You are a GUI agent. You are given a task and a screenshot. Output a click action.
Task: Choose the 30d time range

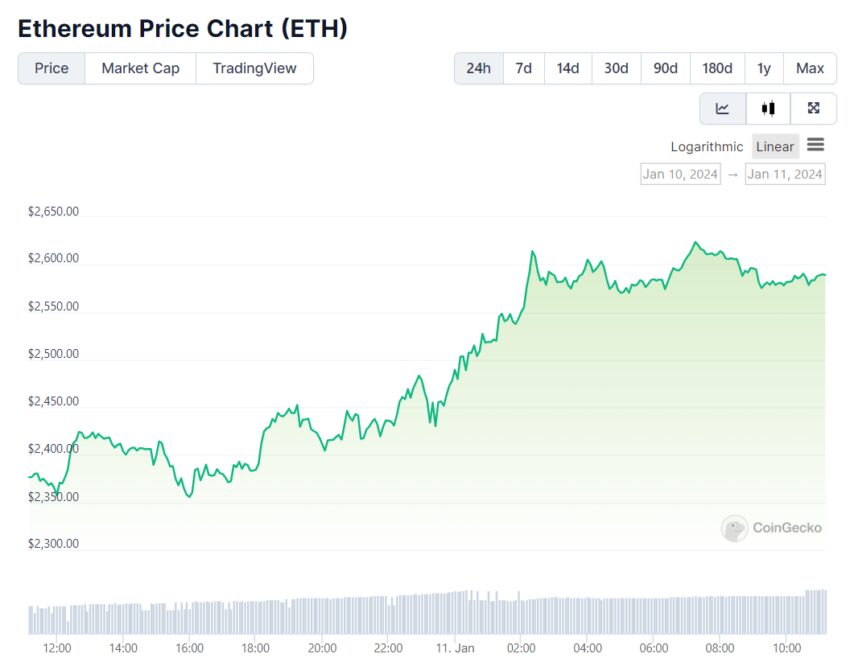point(616,68)
